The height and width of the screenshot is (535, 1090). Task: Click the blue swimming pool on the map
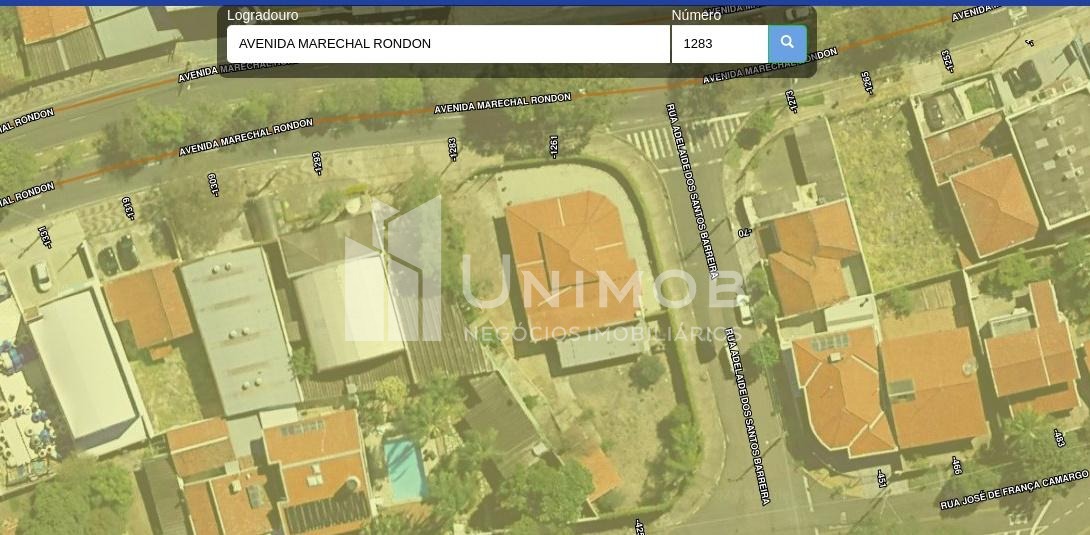pyautogui.click(x=404, y=468)
